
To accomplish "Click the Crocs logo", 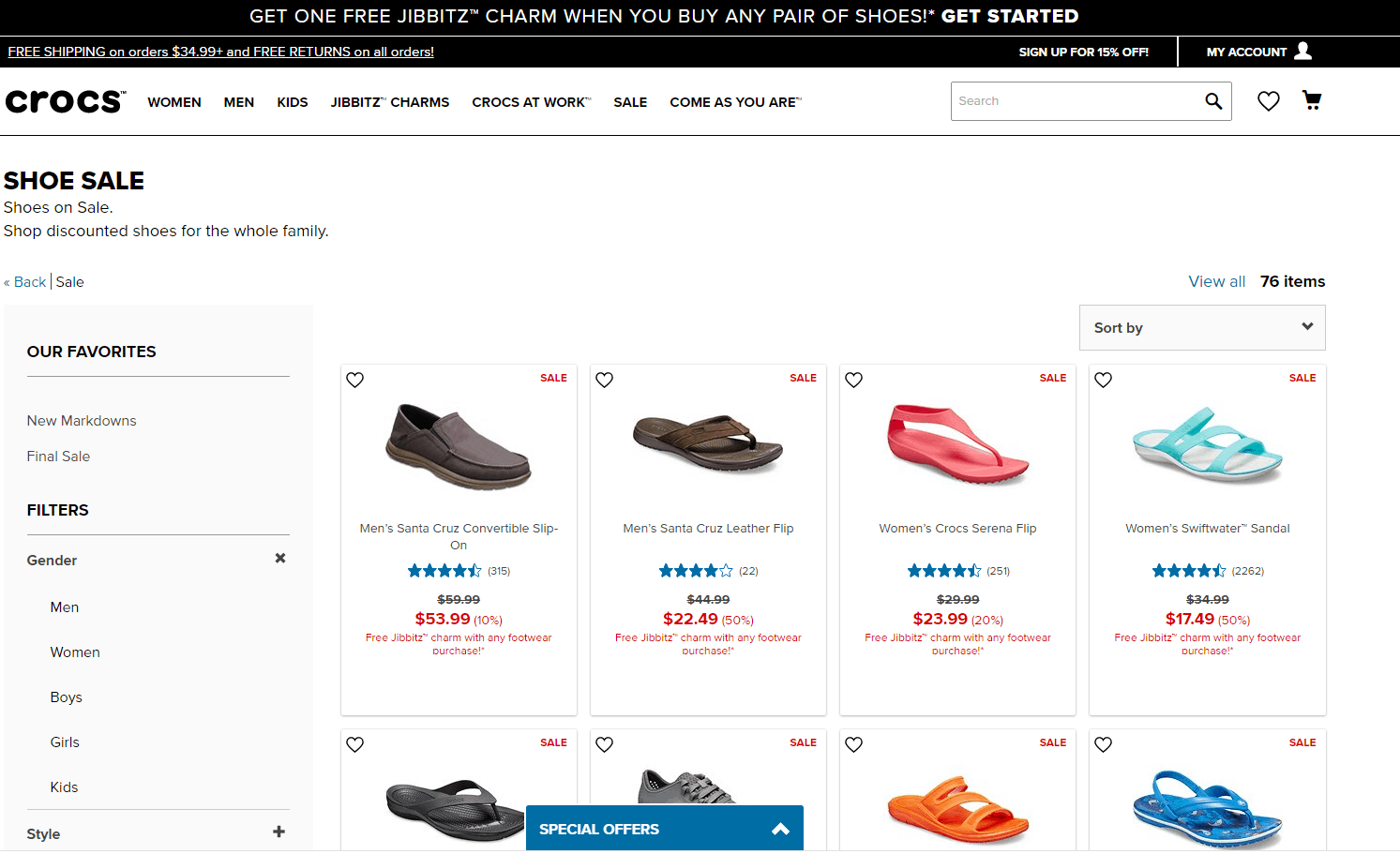I will click(65, 101).
